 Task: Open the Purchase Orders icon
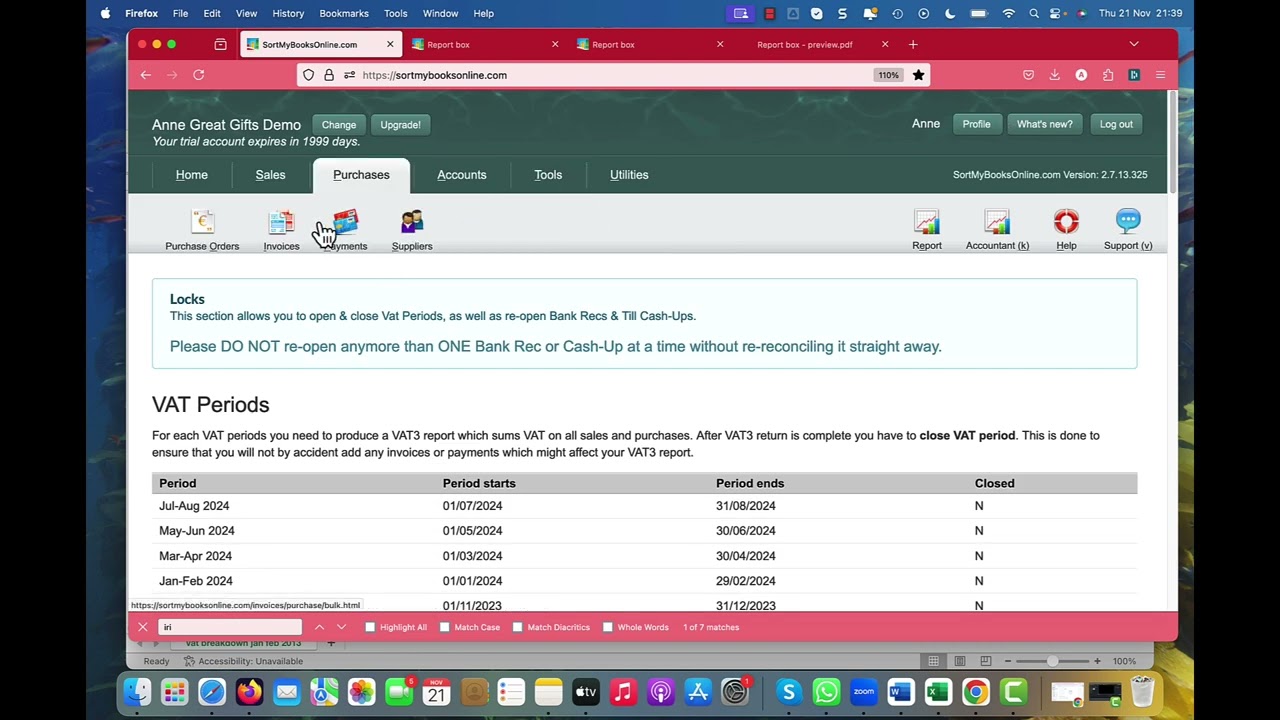coord(202,230)
